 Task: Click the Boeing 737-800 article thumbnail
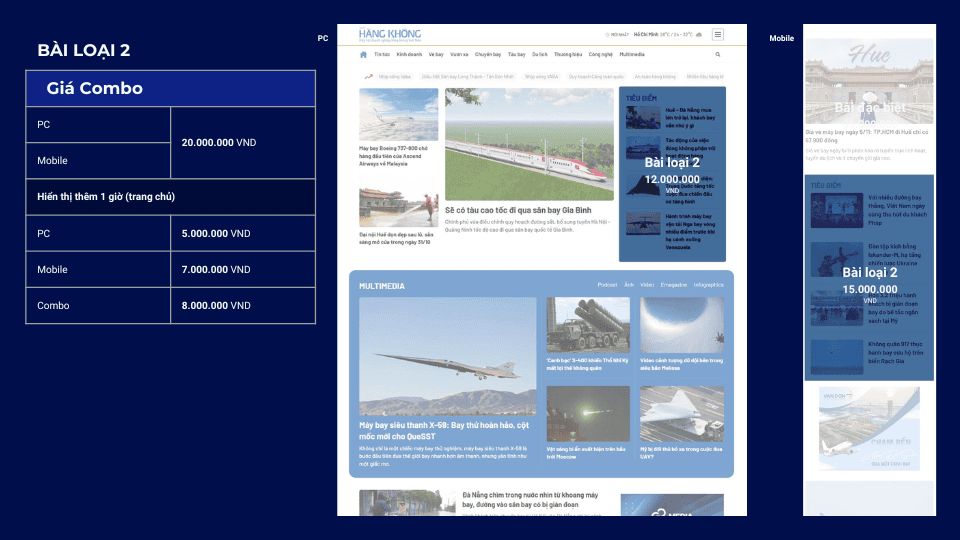[398, 114]
